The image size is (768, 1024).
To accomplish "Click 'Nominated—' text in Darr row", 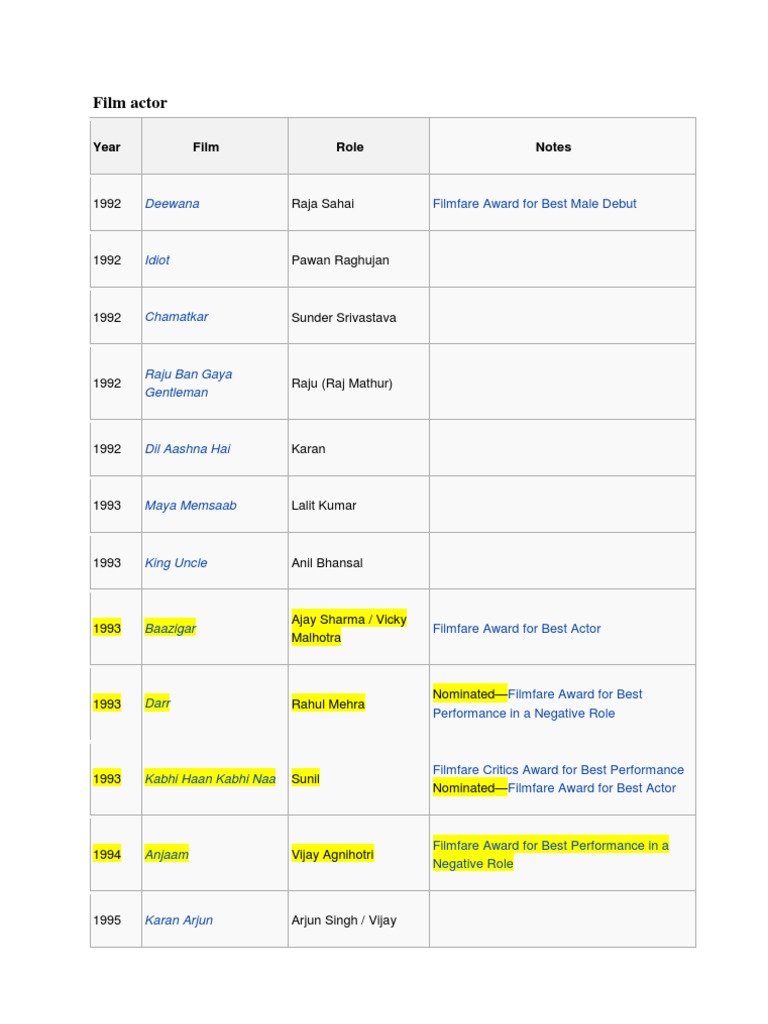I will 470,694.
